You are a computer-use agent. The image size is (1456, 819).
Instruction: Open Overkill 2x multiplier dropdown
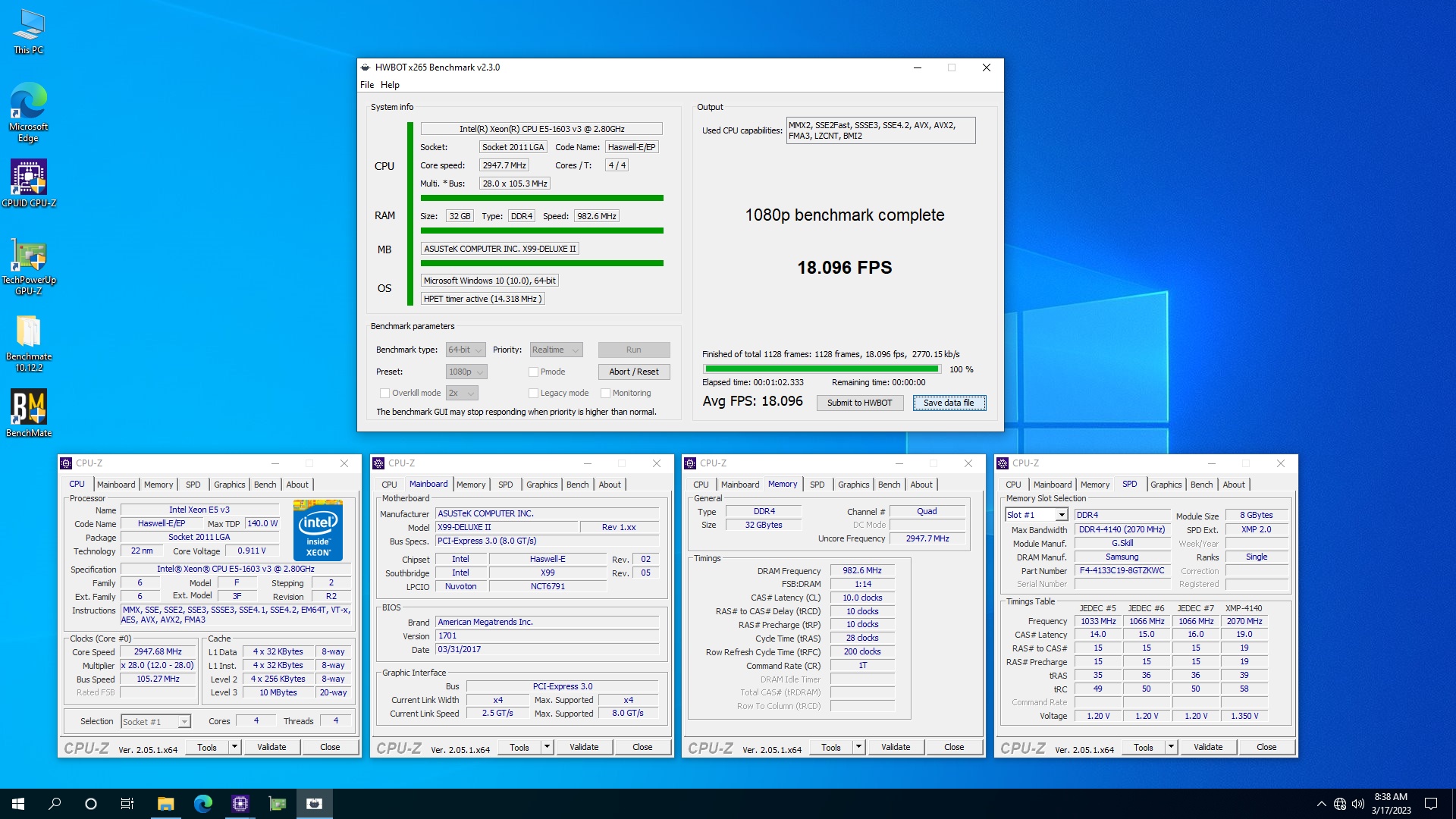[x=462, y=394]
